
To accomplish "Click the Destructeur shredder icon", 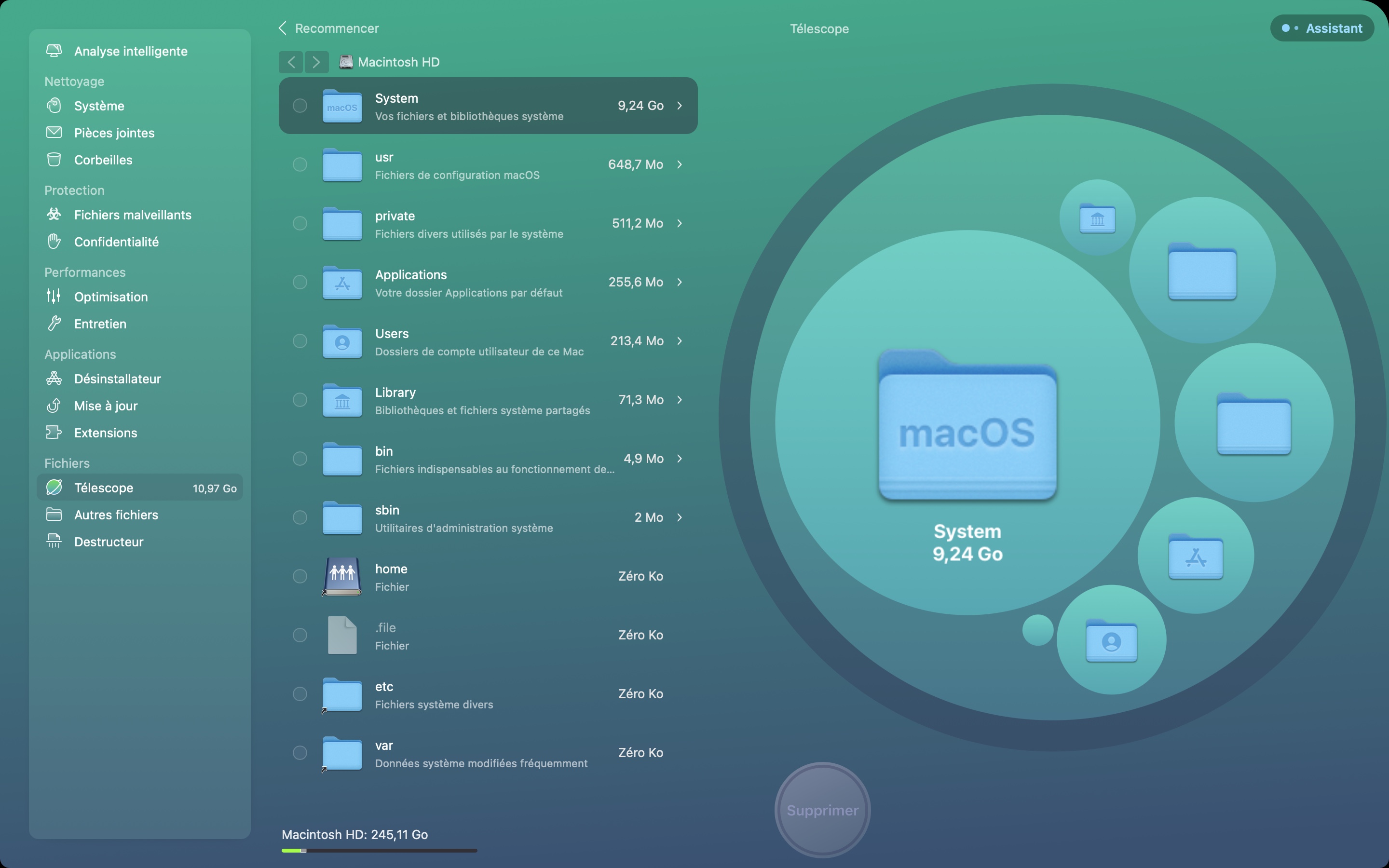I will coord(54,542).
